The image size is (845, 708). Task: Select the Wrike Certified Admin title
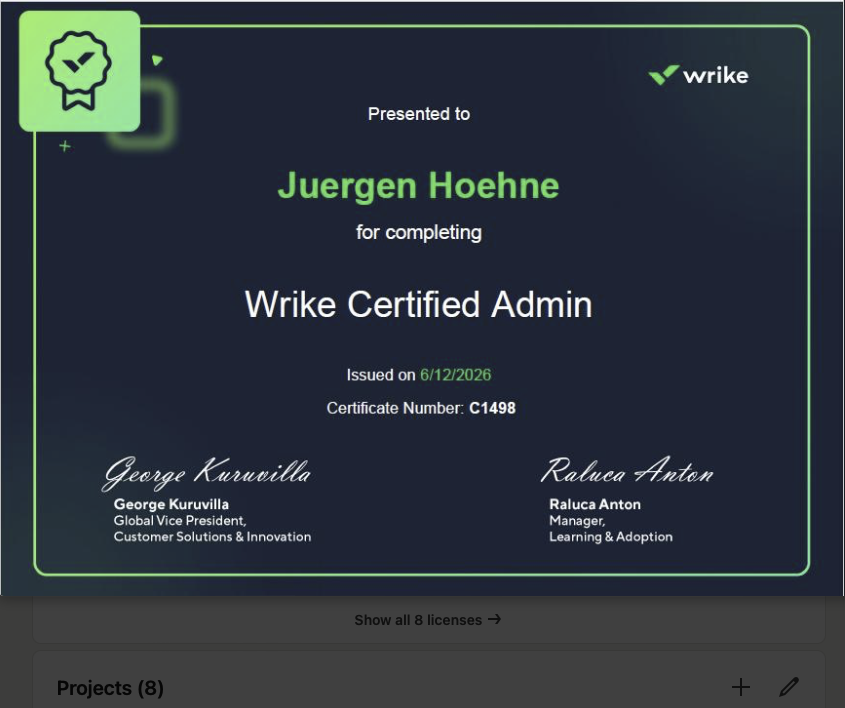tap(418, 304)
